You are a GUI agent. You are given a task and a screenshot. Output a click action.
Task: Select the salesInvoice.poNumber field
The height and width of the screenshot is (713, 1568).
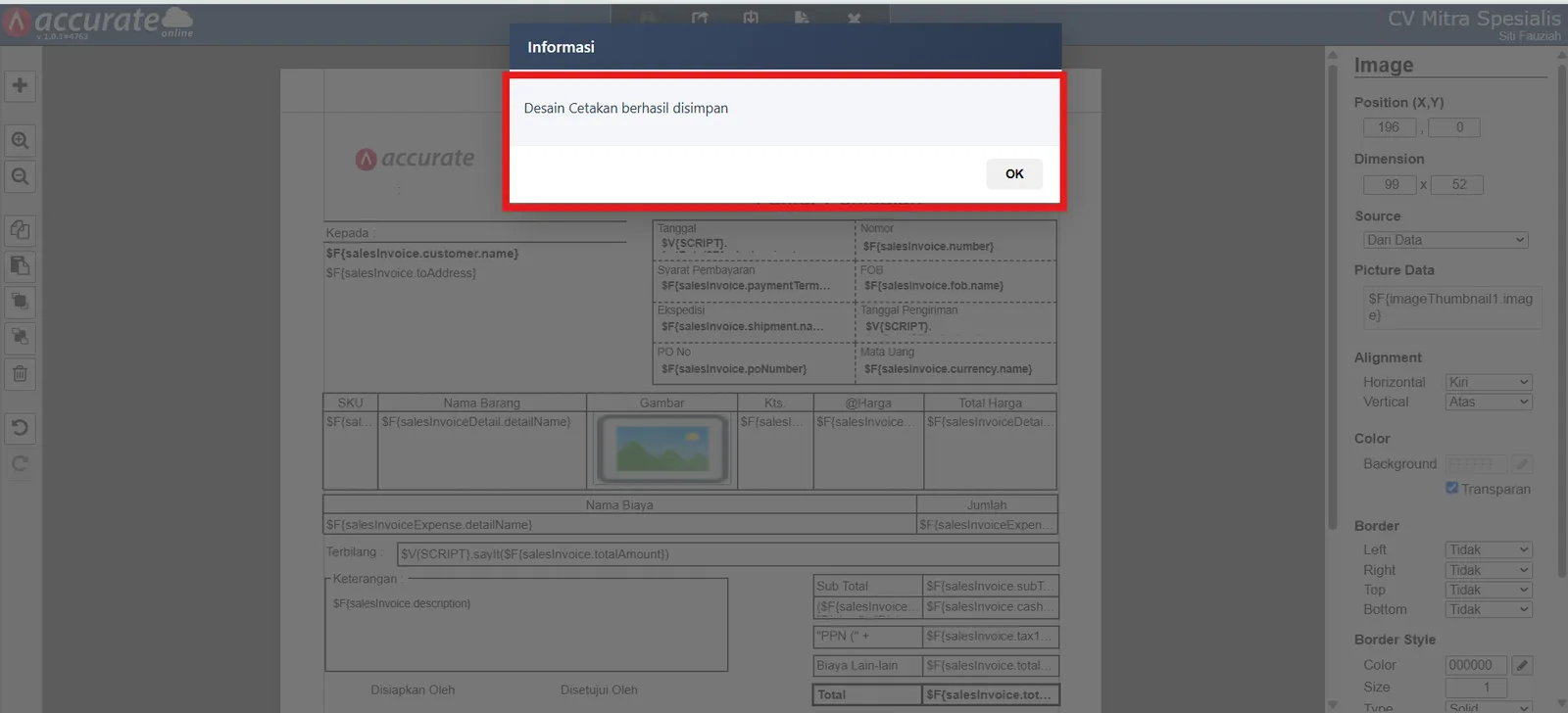[734, 369]
